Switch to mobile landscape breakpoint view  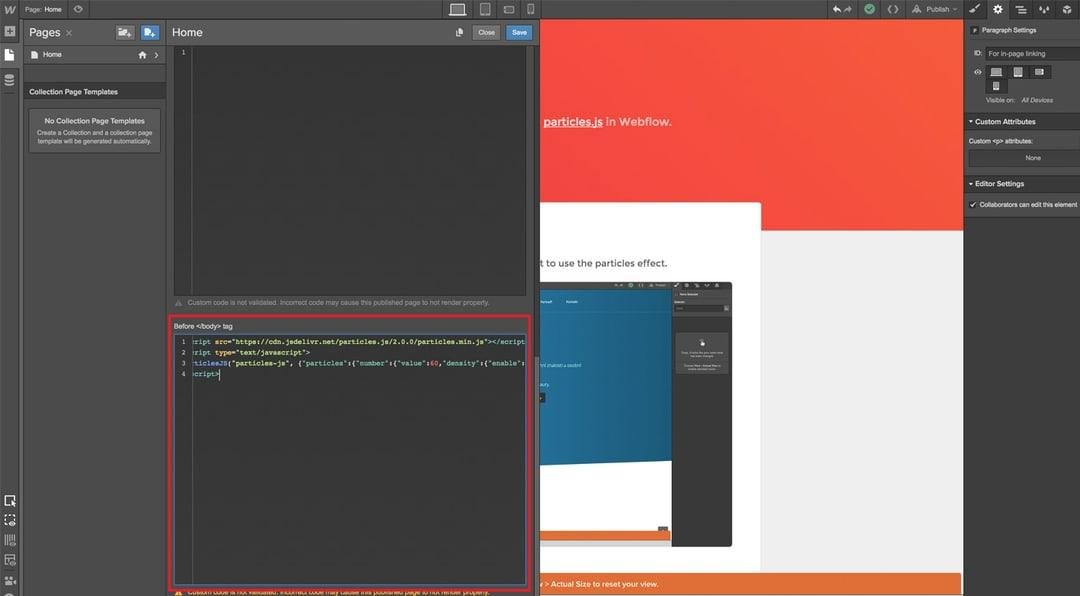(509, 10)
